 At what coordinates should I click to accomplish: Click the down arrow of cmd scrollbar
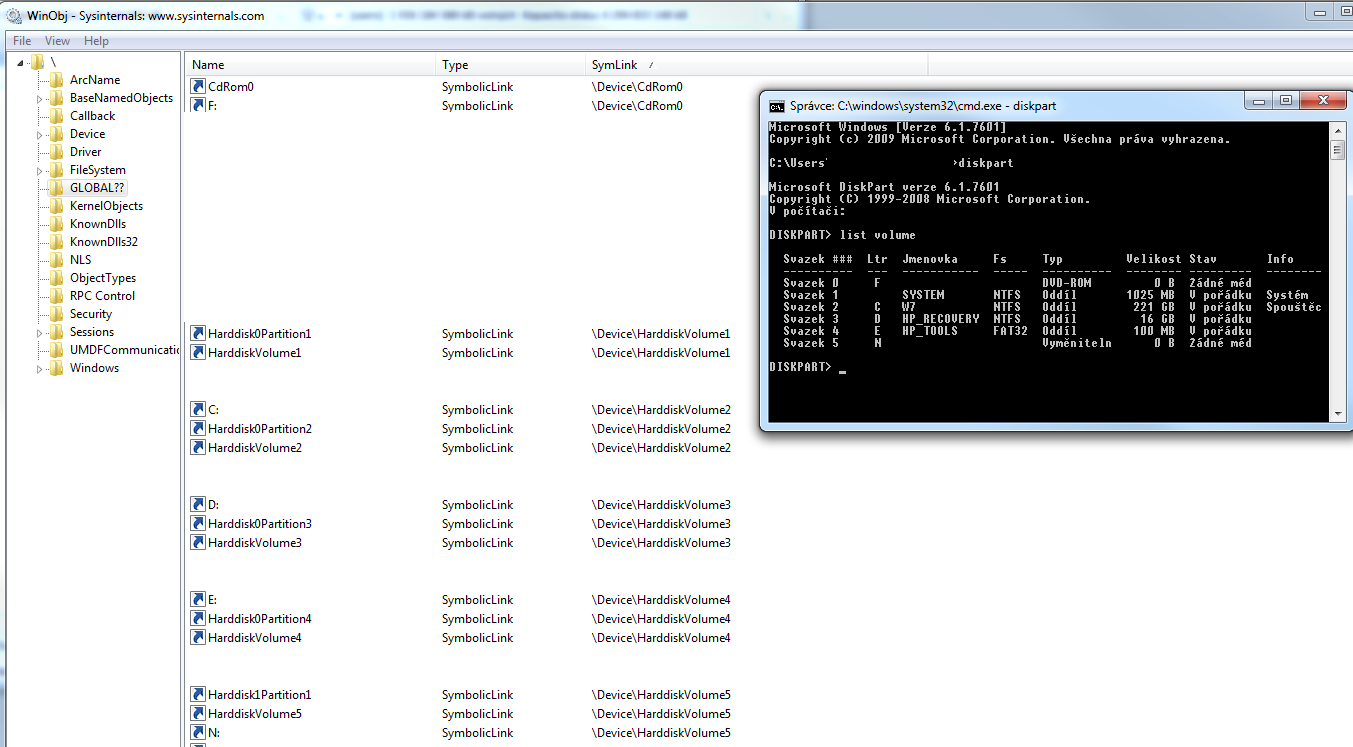click(x=1338, y=413)
